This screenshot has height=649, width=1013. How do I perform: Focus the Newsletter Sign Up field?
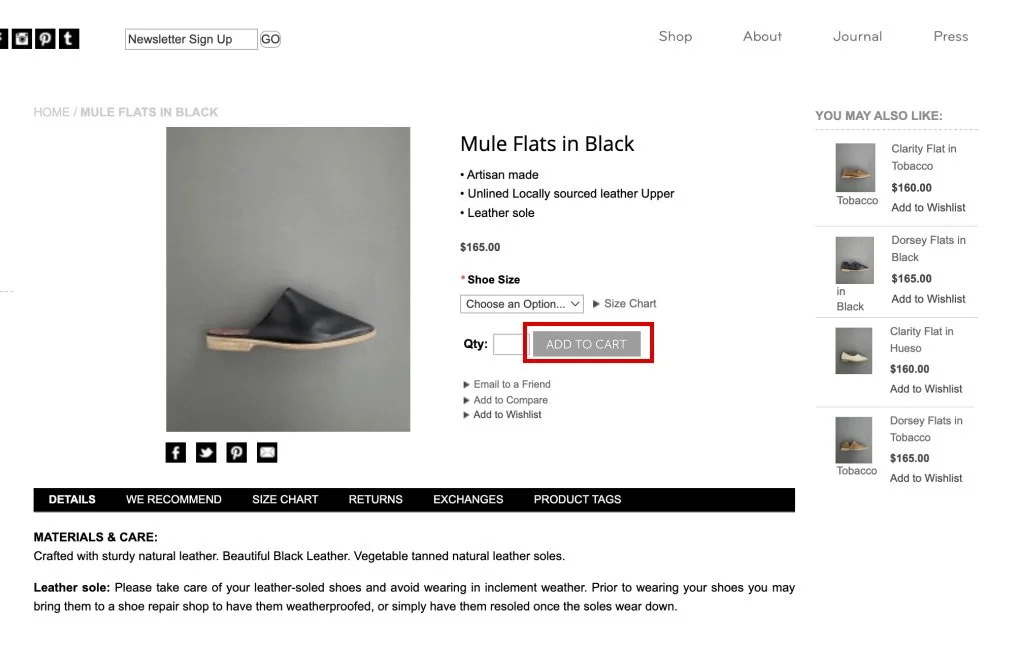click(191, 39)
